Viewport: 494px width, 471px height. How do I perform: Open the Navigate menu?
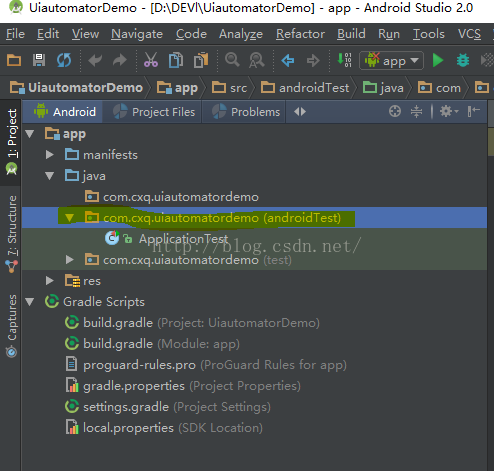(137, 34)
